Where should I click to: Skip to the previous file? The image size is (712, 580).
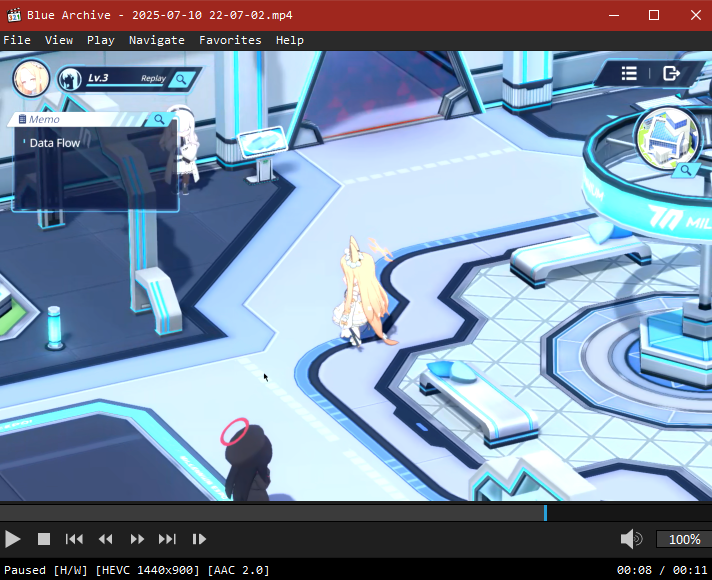pos(74,539)
